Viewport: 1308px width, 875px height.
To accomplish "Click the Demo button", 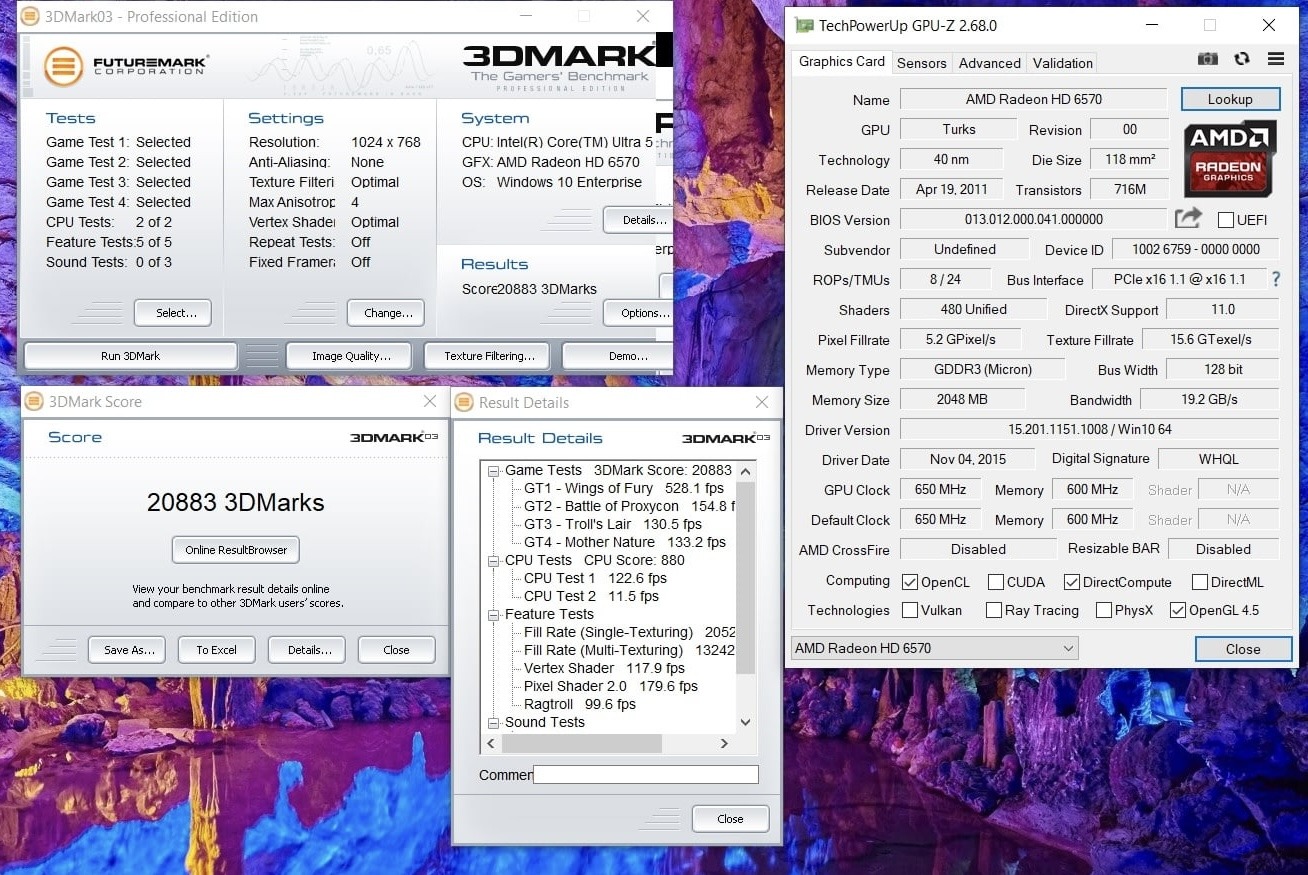I will (x=618, y=356).
